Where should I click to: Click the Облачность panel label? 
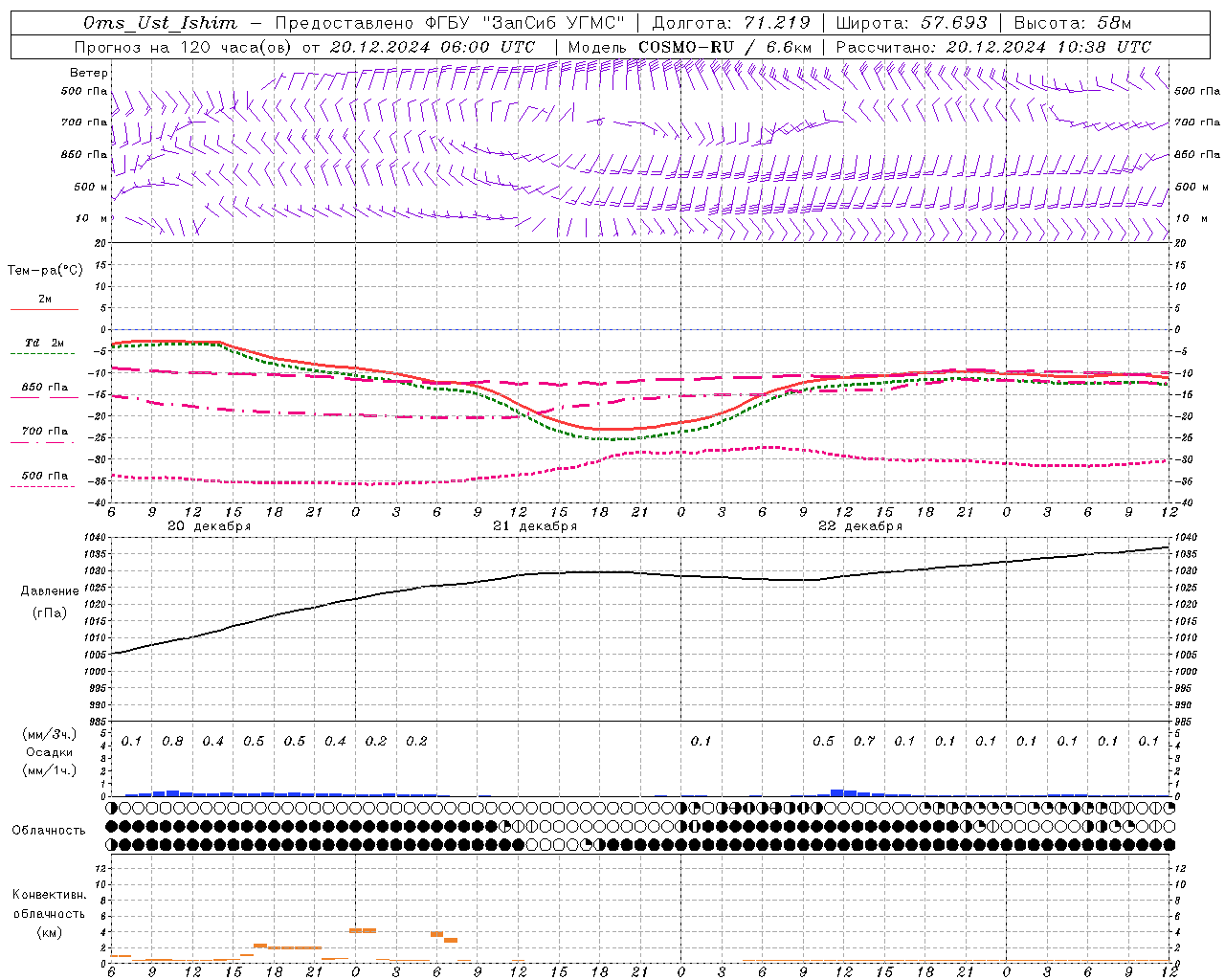[x=49, y=830]
